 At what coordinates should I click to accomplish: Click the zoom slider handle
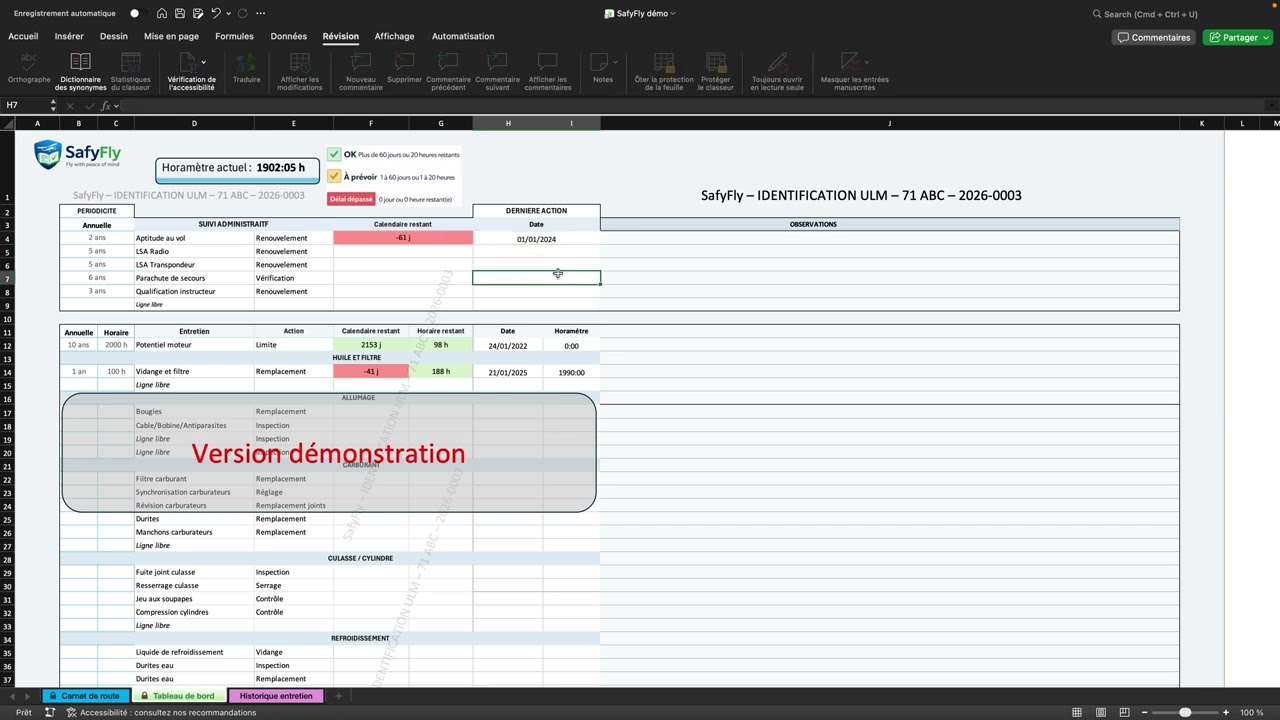coord(1185,712)
